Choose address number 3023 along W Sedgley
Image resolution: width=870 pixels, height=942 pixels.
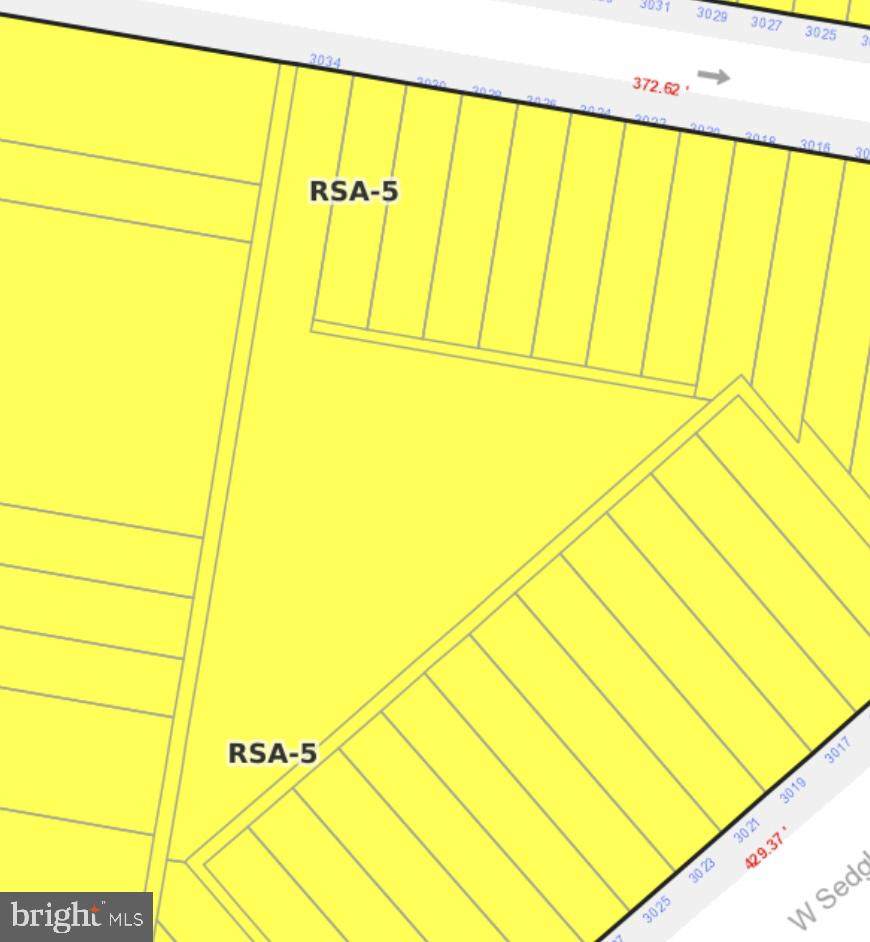[x=702, y=871]
